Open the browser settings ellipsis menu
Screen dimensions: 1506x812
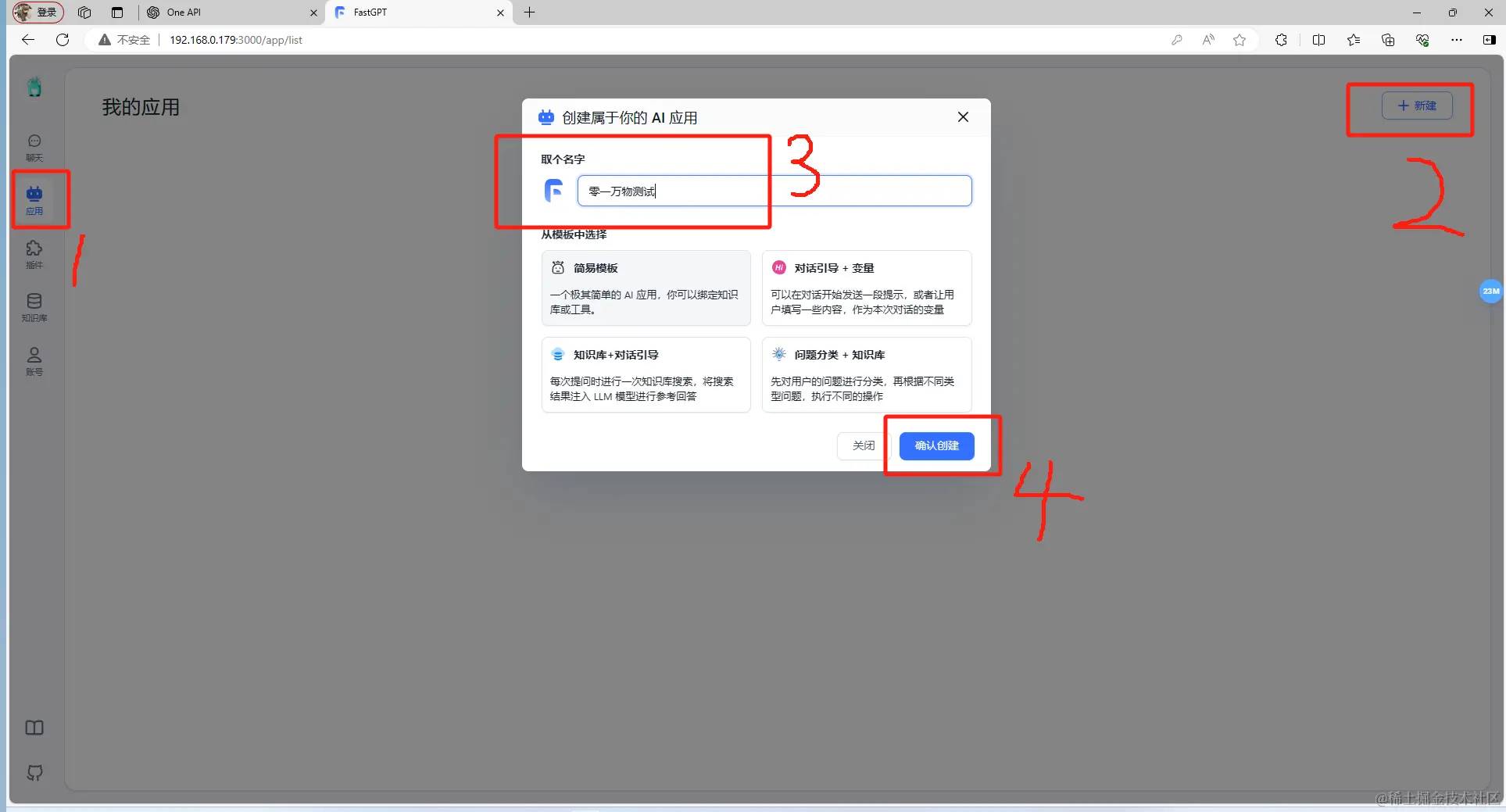pyautogui.click(x=1456, y=40)
